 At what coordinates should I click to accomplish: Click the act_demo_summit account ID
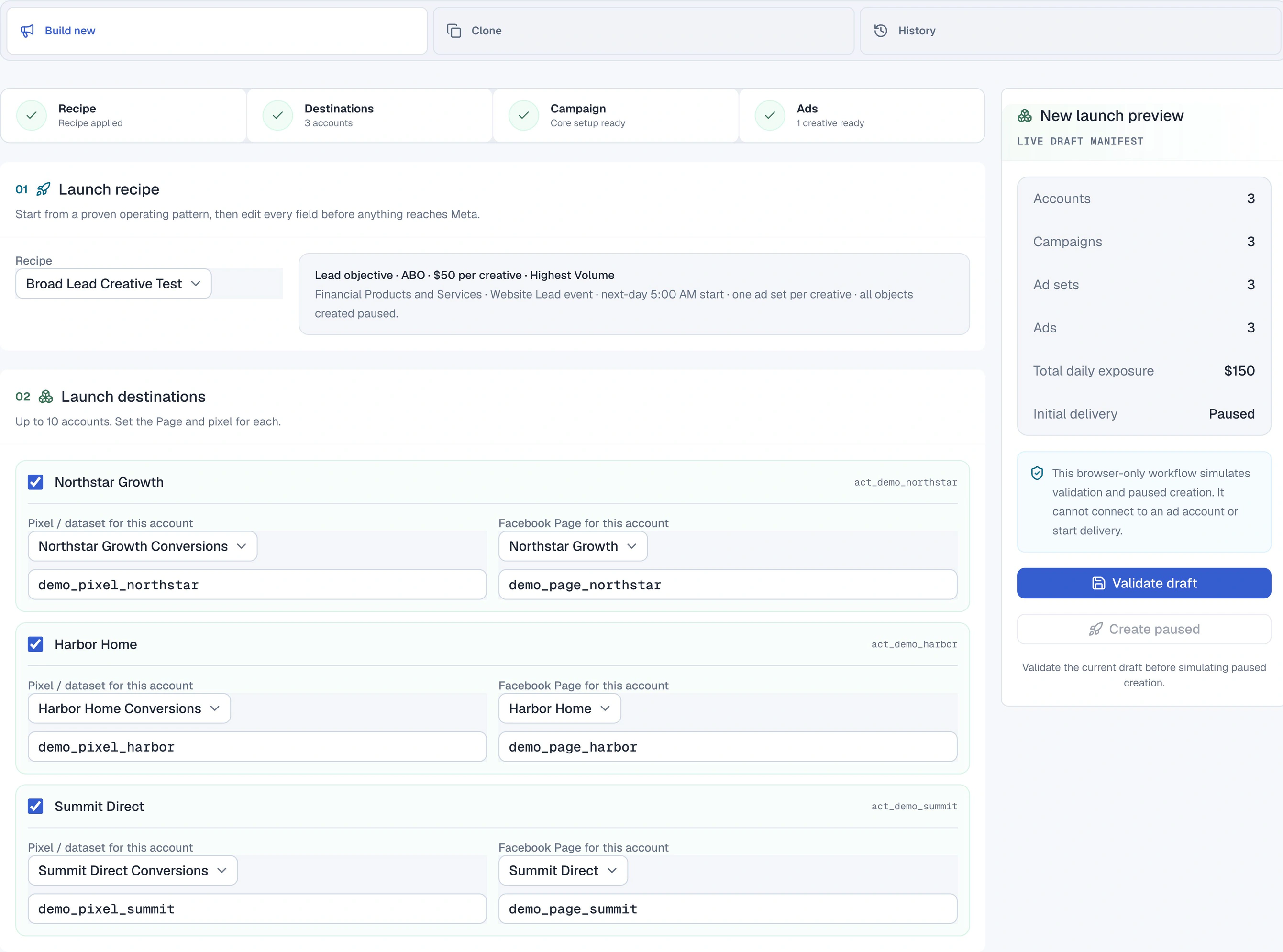point(914,806)
